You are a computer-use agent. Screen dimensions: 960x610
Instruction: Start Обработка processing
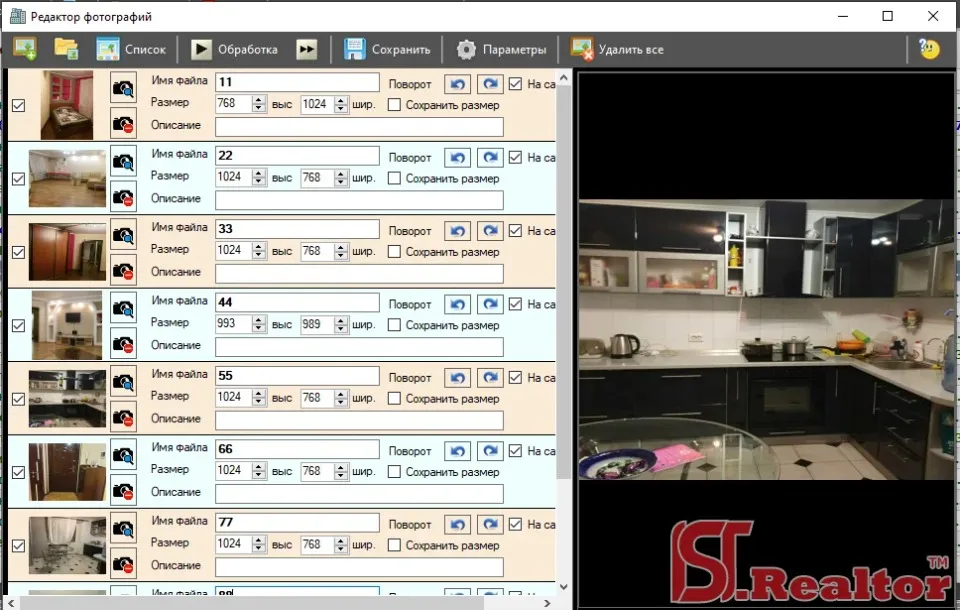click(234, 50)
